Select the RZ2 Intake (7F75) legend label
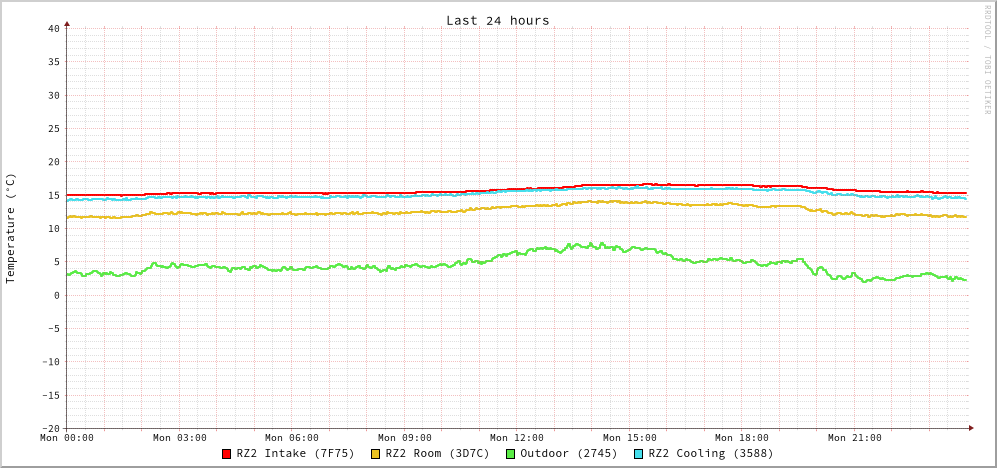This screenshot has height=468, width=997. 295,453
